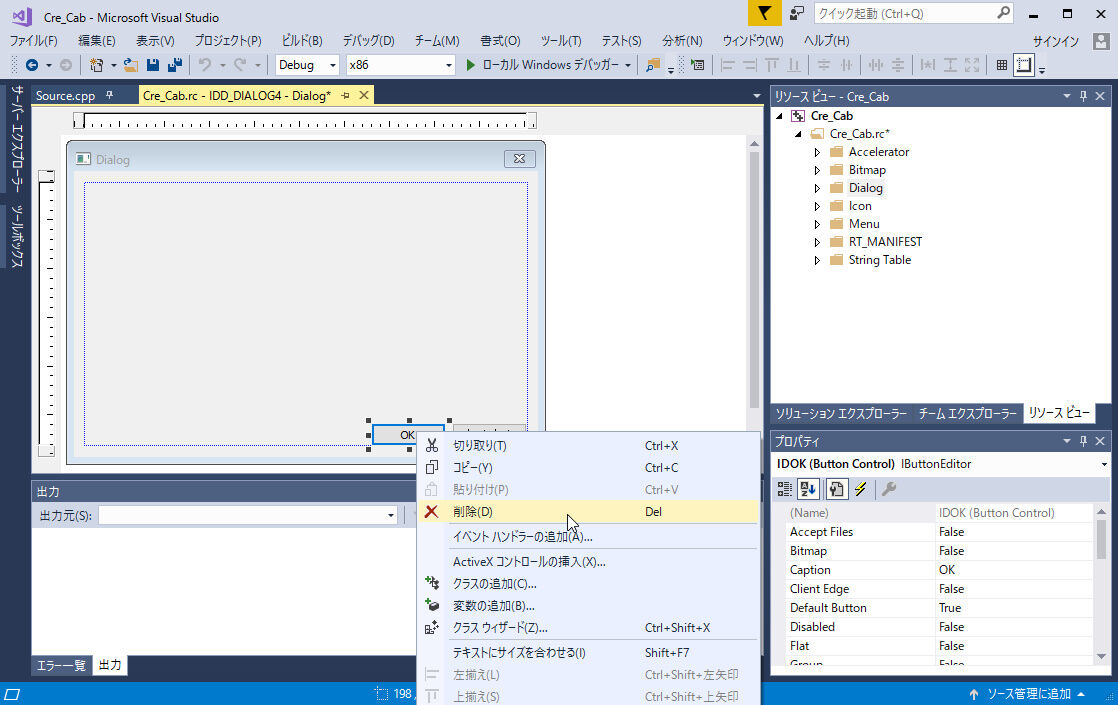1118x705 pixels.
Task: Click the sign-in account avatar icon
Action: [1101, 41]
